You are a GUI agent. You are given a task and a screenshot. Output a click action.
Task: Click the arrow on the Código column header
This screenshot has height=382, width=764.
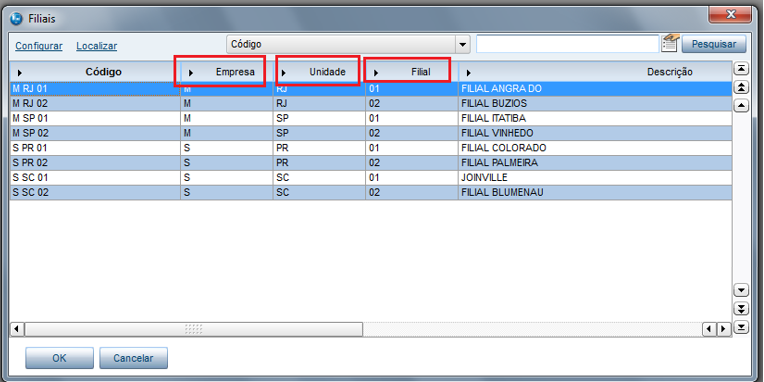point(19,73)
